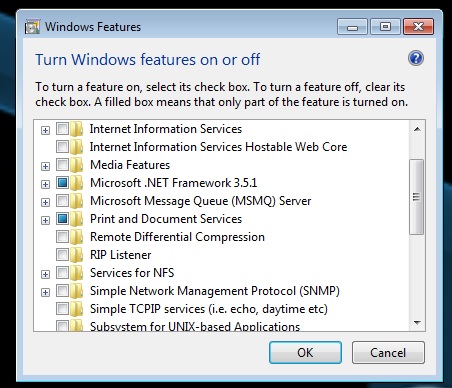Click the Services for NFS folder icon

(76, 273)
